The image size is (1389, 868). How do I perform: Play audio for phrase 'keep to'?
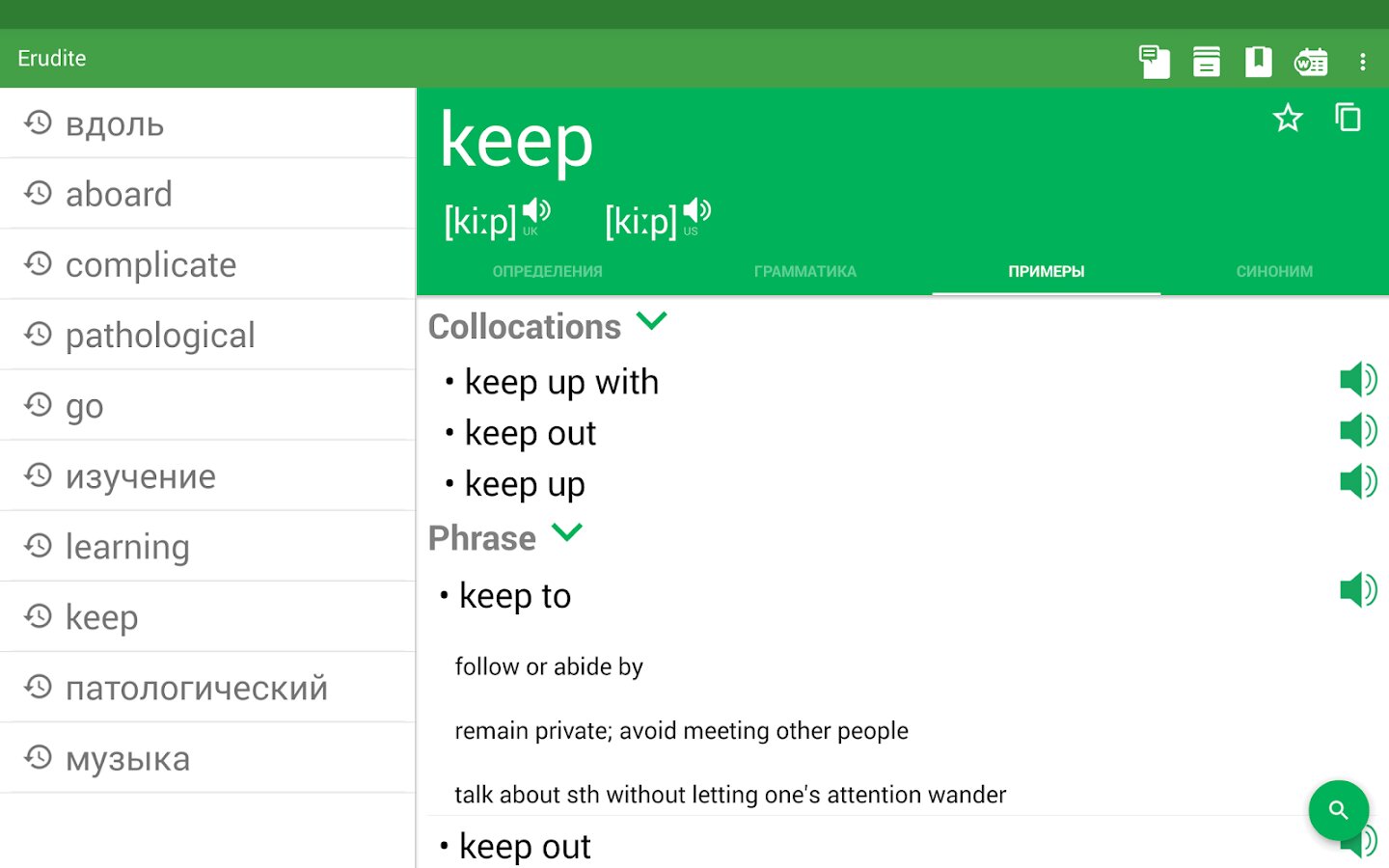1358,589
